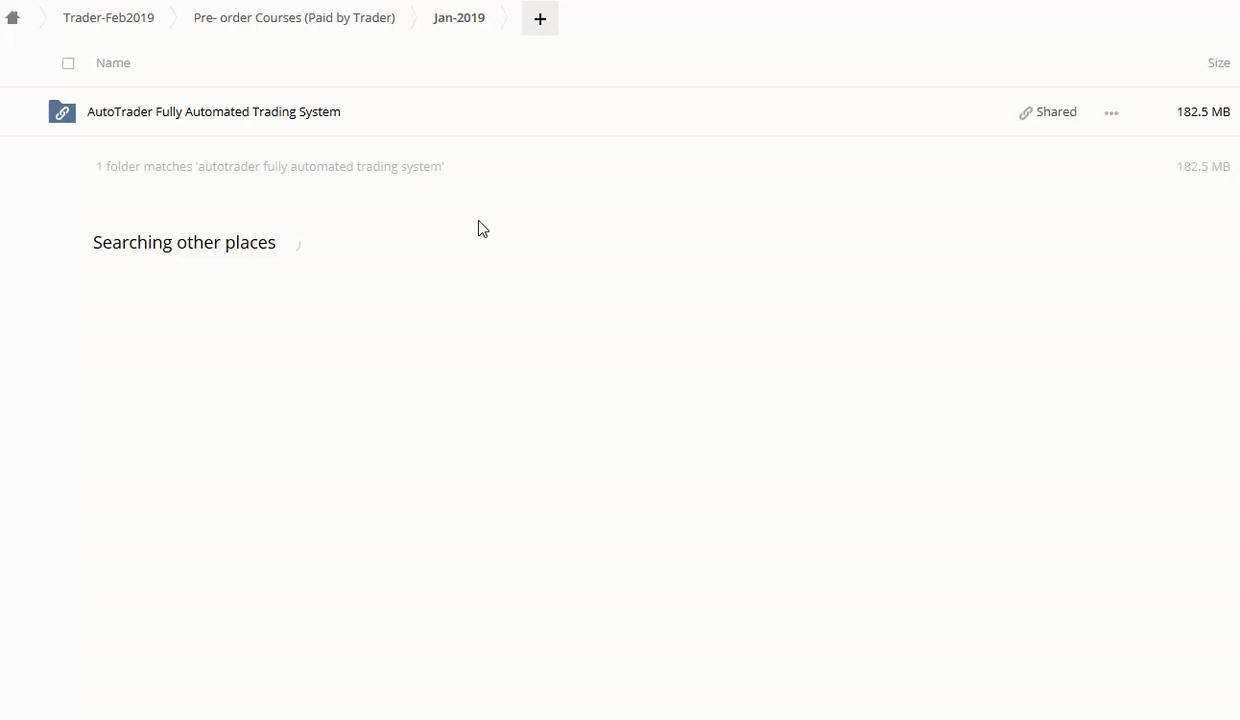This screenshot has height=720, width=1240.
Task: Open AutoTrader Fully Automated Trading System folder
Action: [214, 112]
